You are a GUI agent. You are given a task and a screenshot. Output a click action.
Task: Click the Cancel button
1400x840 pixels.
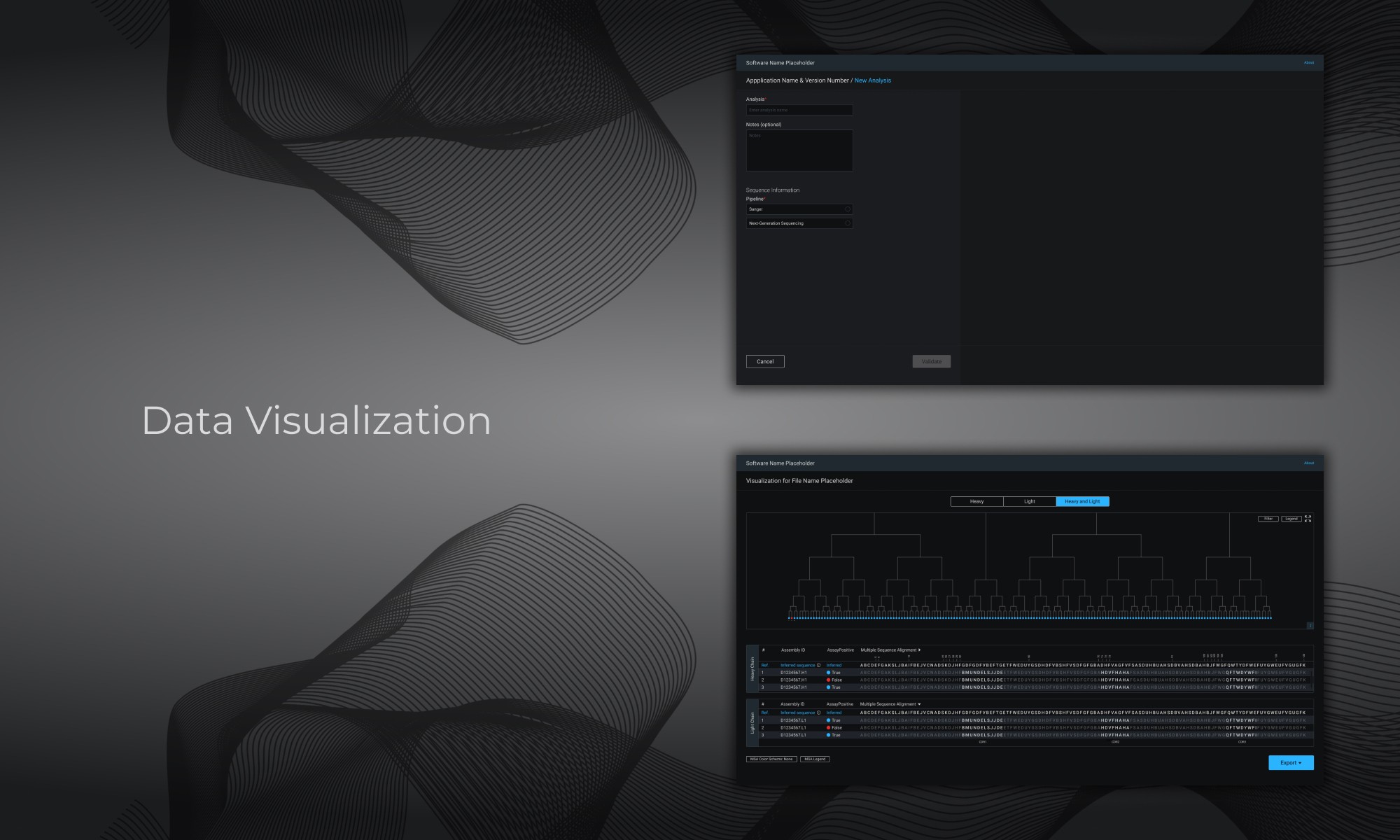point(765,362)
